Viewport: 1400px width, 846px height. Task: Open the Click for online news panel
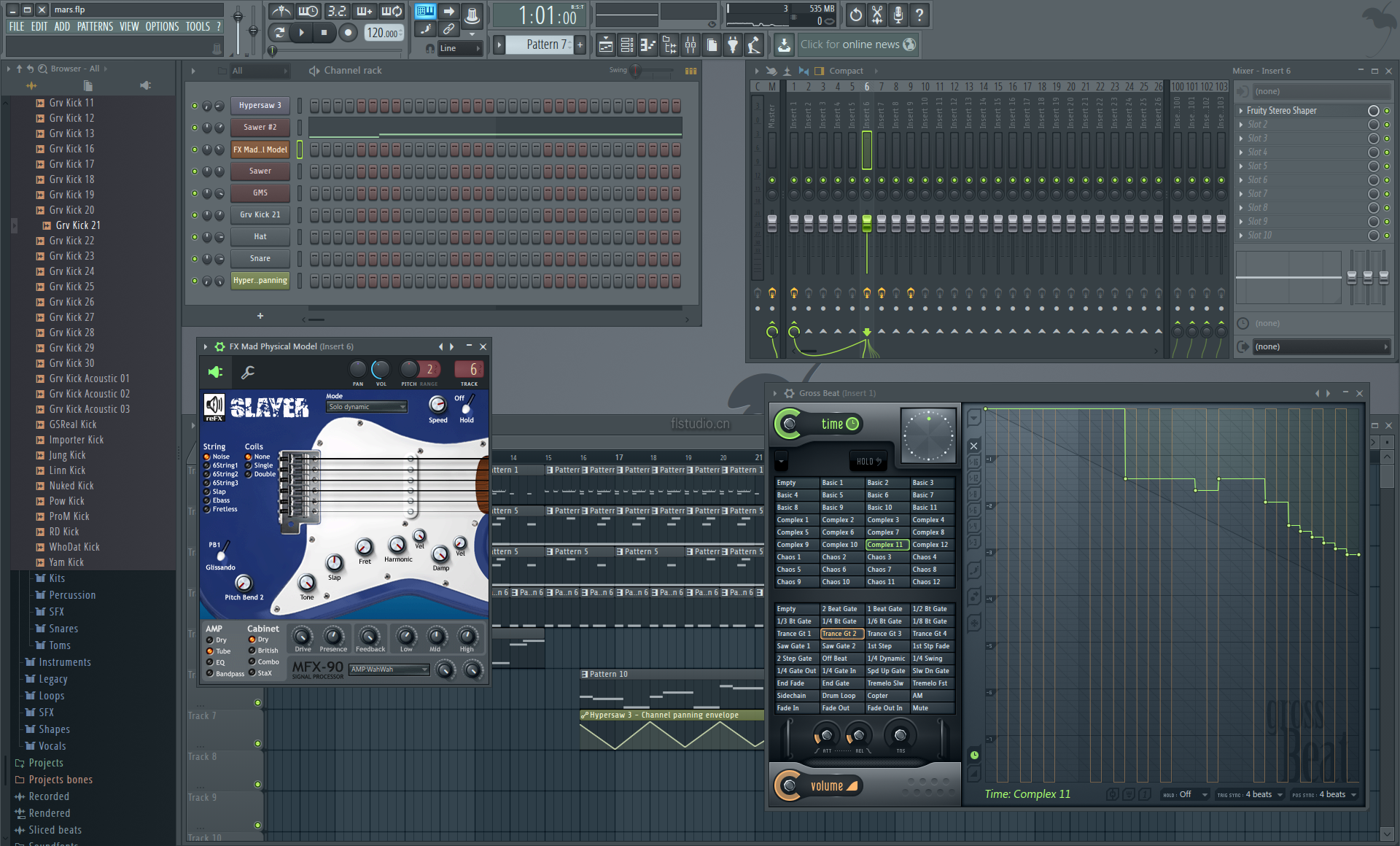click(857, 44)
